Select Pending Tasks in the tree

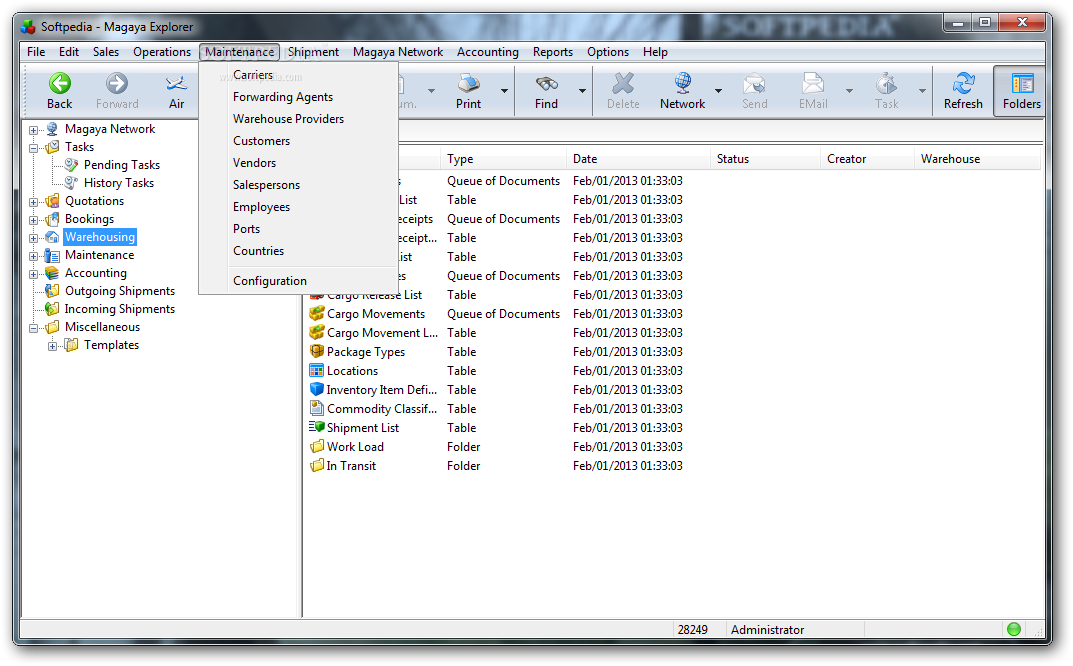122,165
